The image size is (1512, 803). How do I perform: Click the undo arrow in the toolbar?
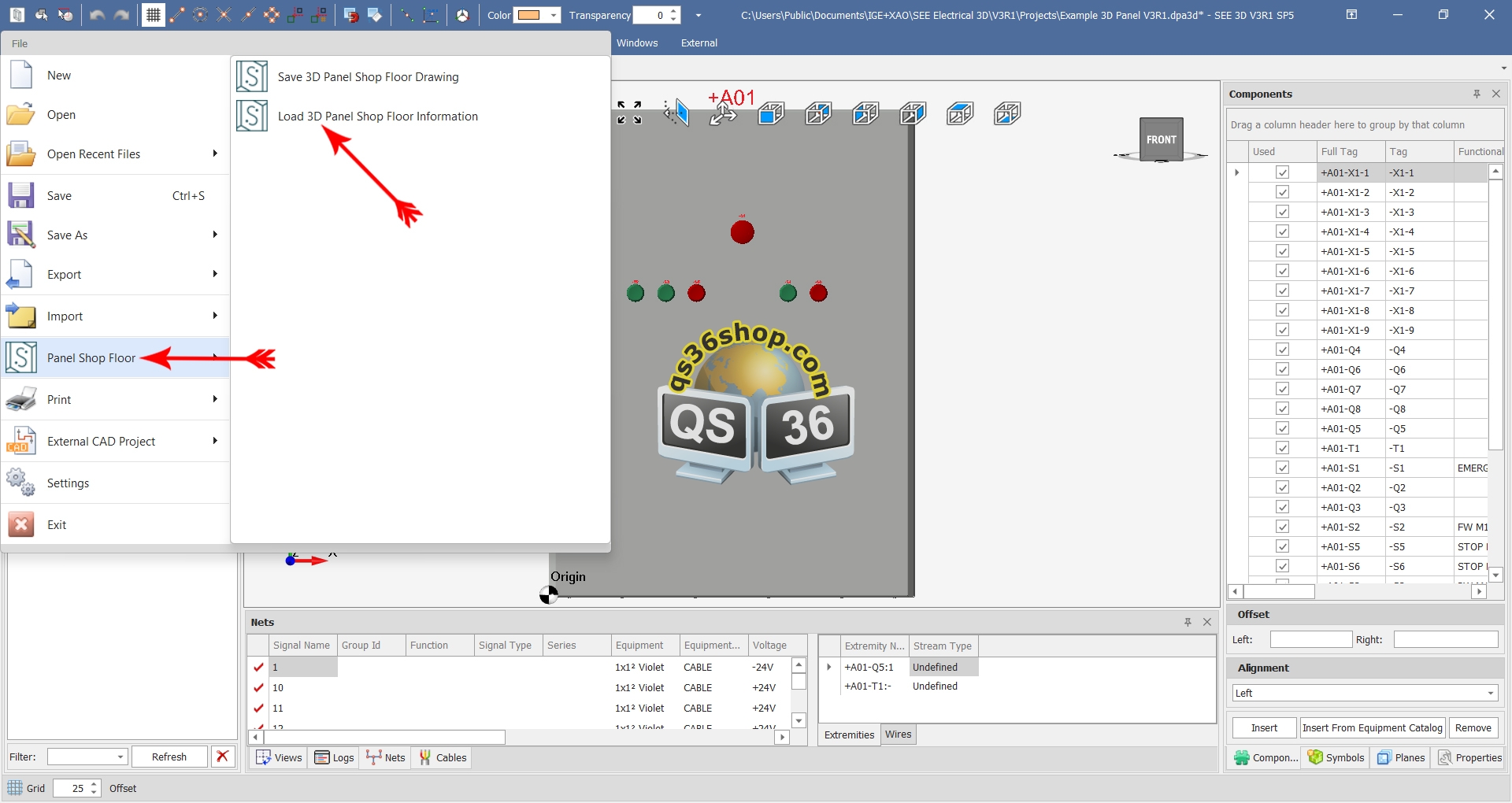(x=97, y=15)
